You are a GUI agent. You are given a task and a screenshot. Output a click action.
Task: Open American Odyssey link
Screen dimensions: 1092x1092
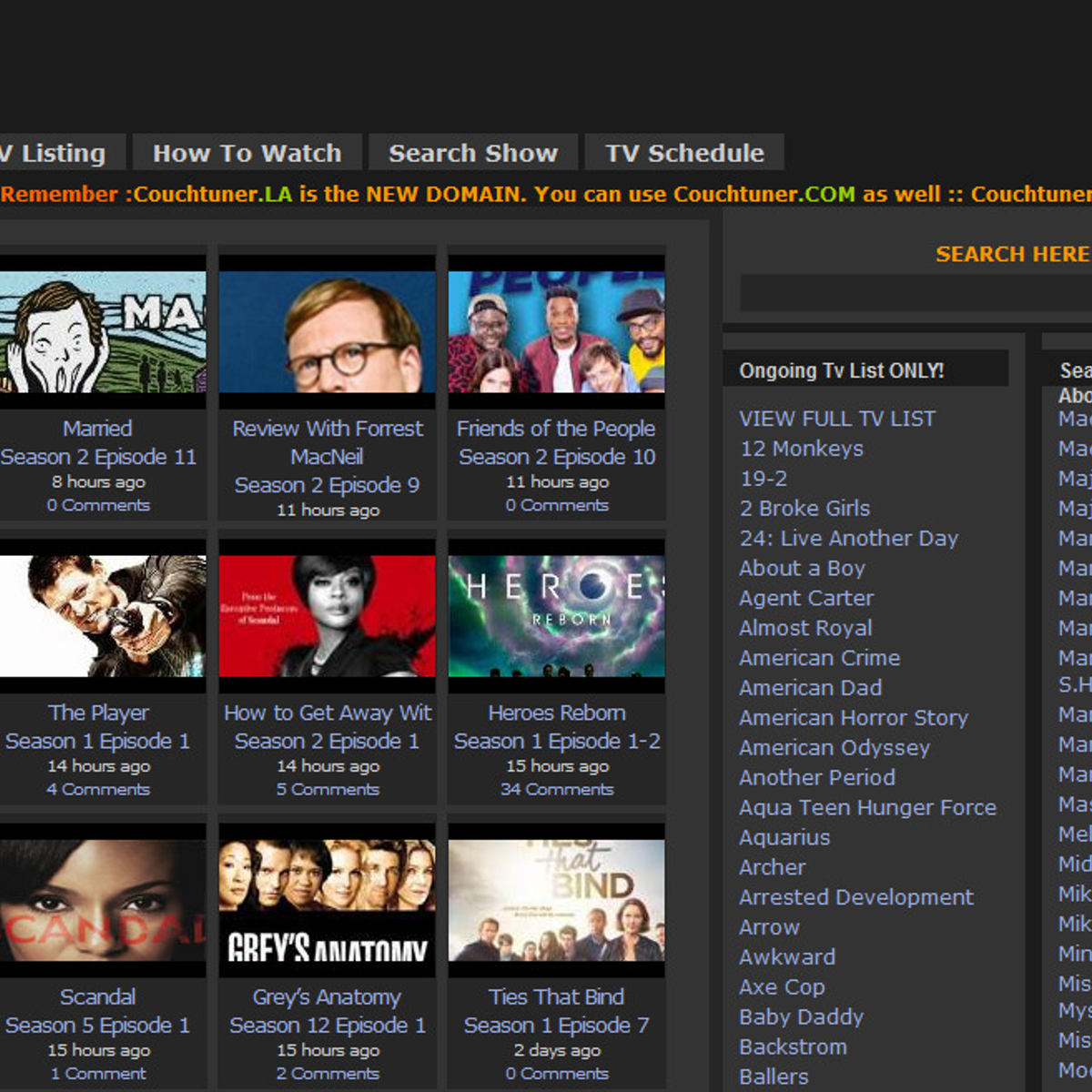(834, 748)
